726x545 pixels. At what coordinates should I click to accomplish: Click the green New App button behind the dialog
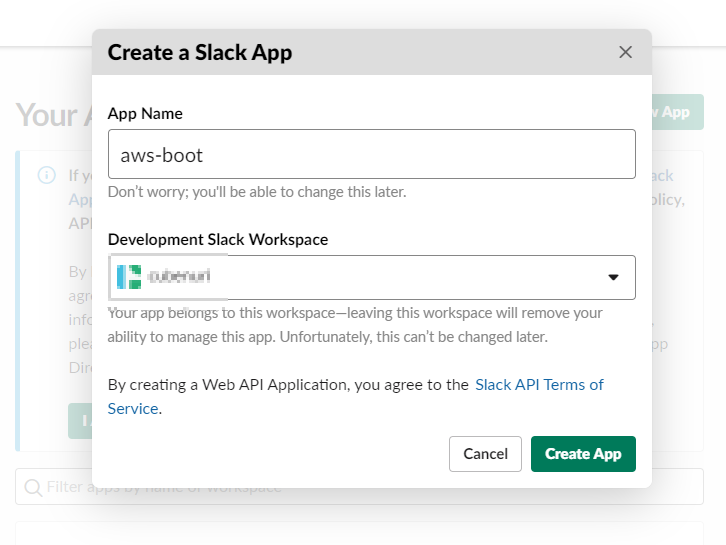tap(677, 112)
